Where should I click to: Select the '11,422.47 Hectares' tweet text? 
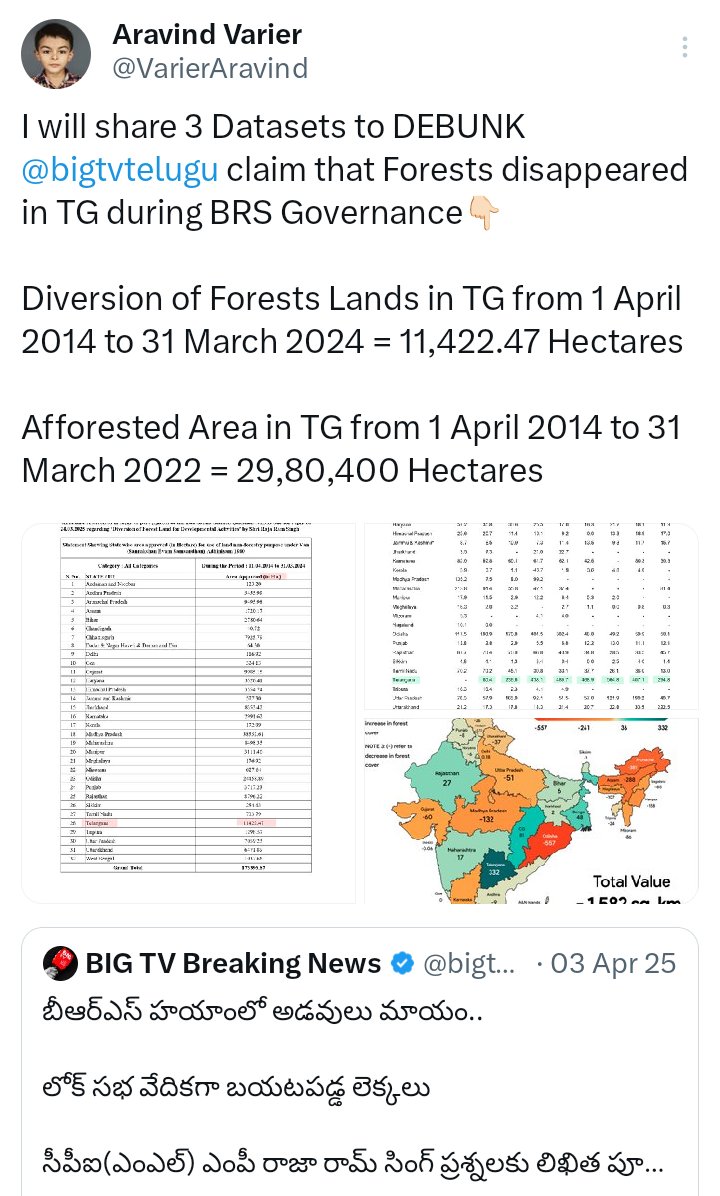(x=541, y=341)
